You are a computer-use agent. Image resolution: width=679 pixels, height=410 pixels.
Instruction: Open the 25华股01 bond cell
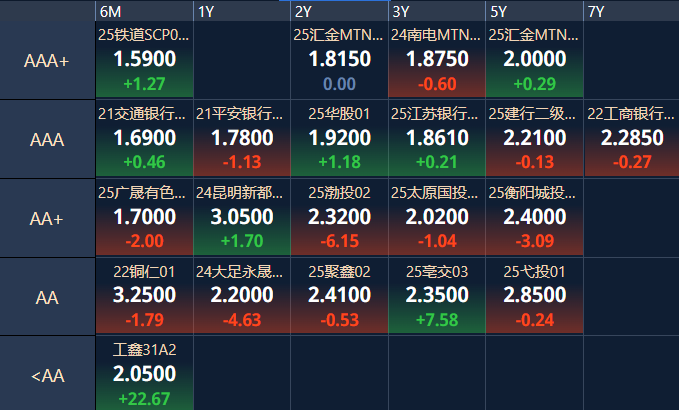(339, 139)
